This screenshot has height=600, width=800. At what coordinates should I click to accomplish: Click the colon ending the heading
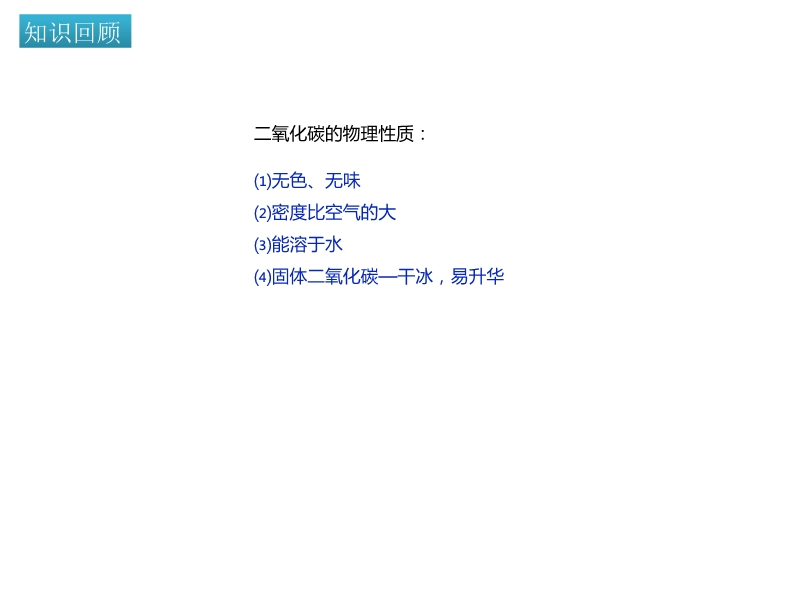[423, 135]
